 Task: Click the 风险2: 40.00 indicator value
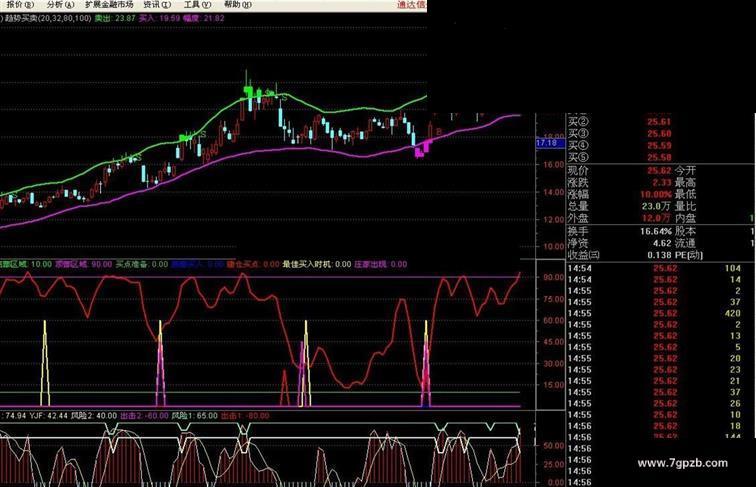(x=94, y=416)
